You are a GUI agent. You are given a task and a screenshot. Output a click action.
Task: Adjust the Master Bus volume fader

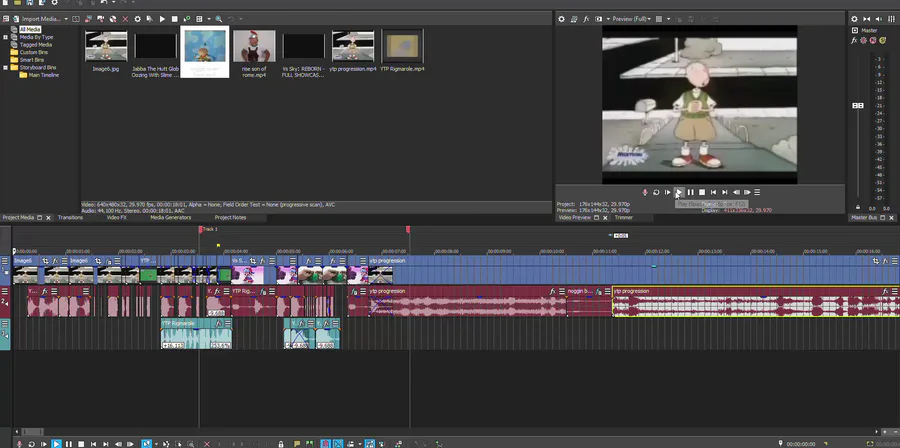(858, 106)
